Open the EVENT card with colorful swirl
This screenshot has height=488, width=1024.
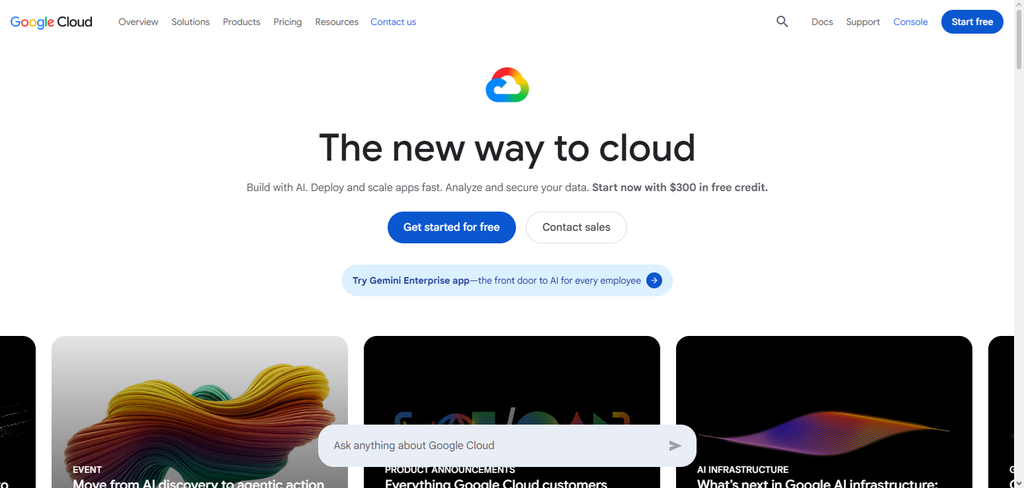[x=199, y=412]
